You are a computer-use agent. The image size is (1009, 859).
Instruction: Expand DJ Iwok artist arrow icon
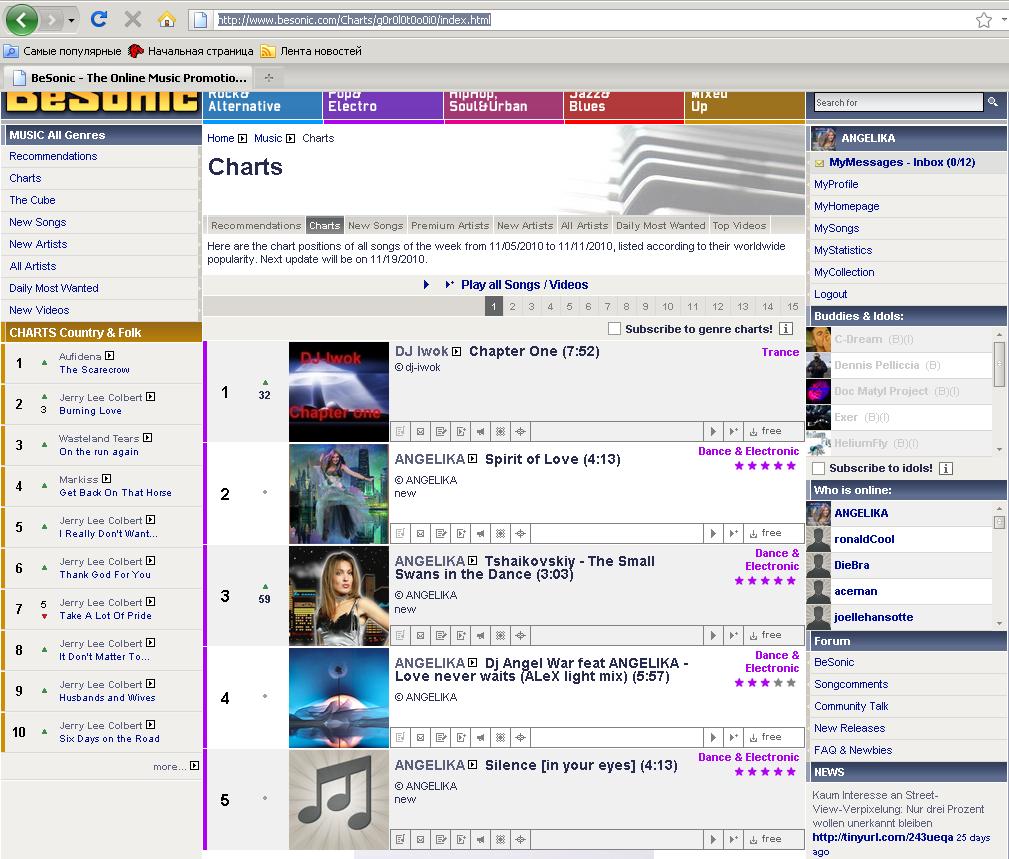click(x=456, y=351)
